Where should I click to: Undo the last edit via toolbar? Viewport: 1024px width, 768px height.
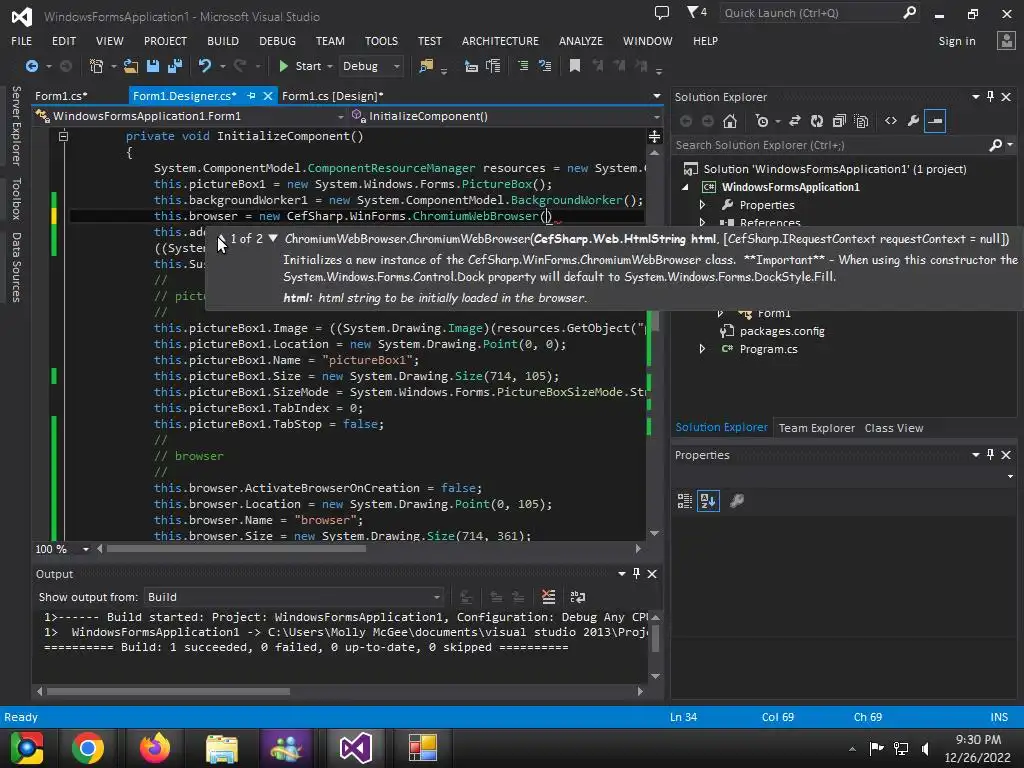click(x=205, y=66)
